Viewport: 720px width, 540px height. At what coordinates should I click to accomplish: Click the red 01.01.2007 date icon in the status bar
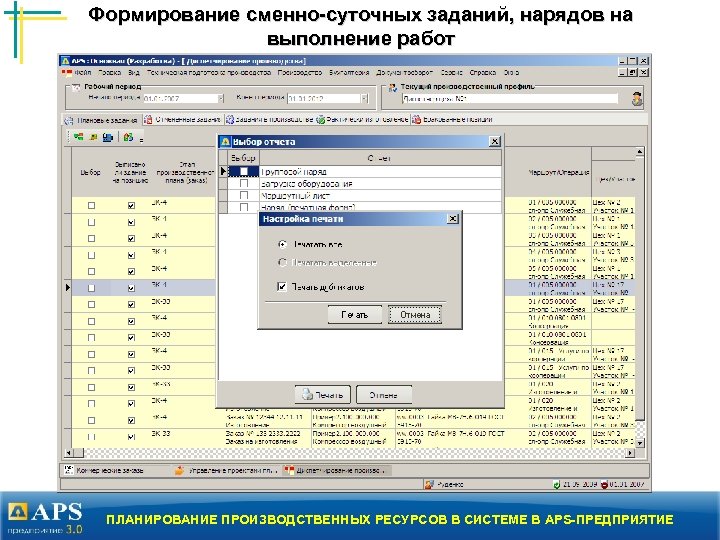[x=605, y=484]
